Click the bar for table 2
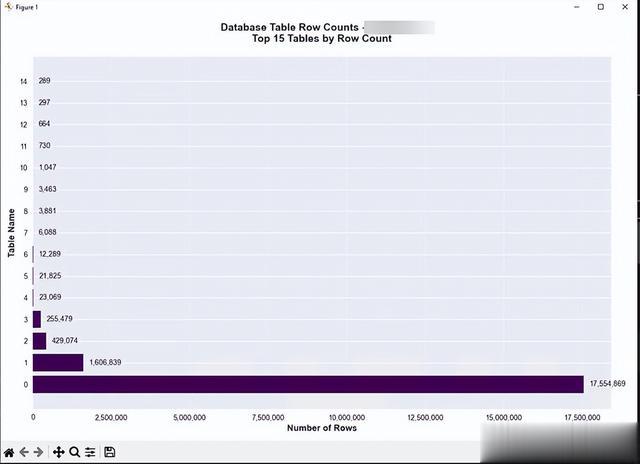 pyautogui.click(x=40, y=341)
